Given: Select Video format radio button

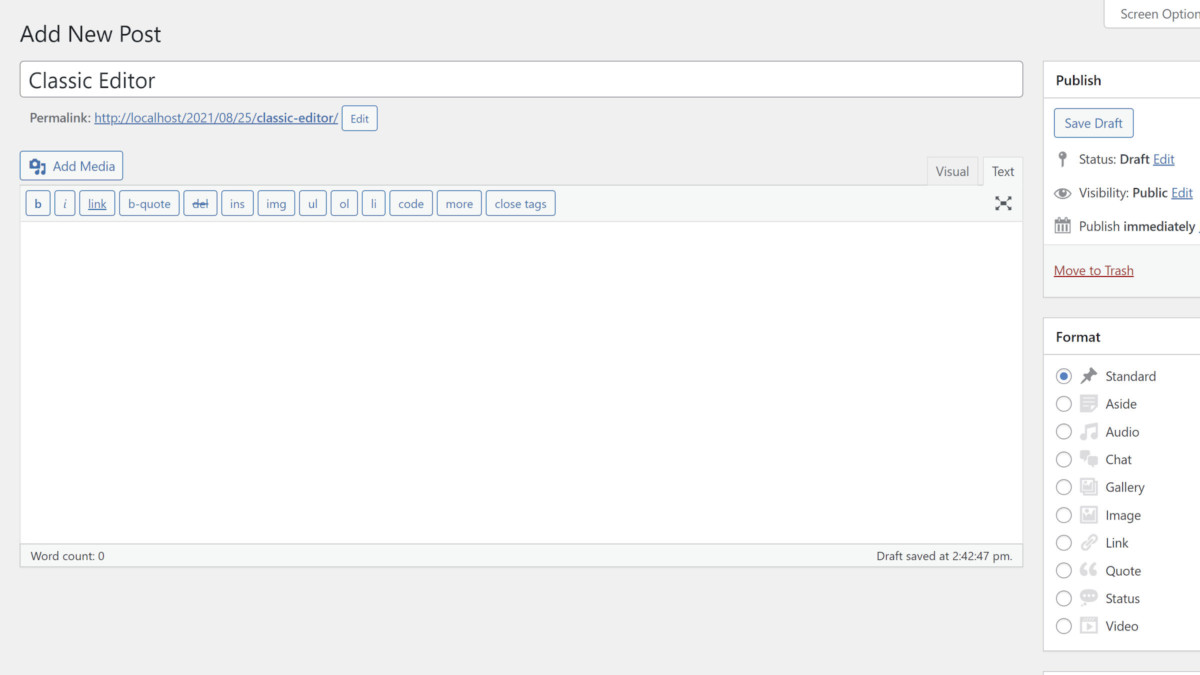Looking at the screenshot, I should [1064, 626].
